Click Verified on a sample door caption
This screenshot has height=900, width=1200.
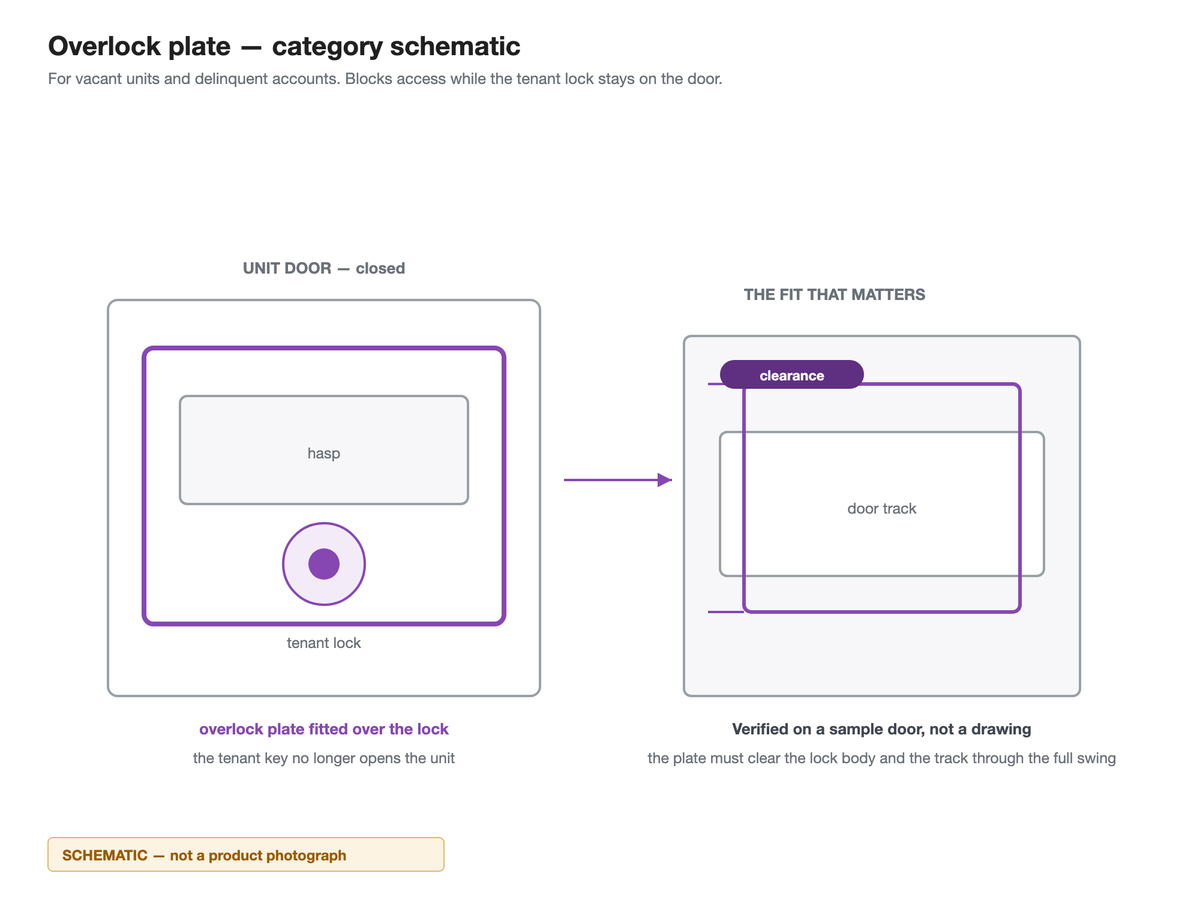pos(882,729)
